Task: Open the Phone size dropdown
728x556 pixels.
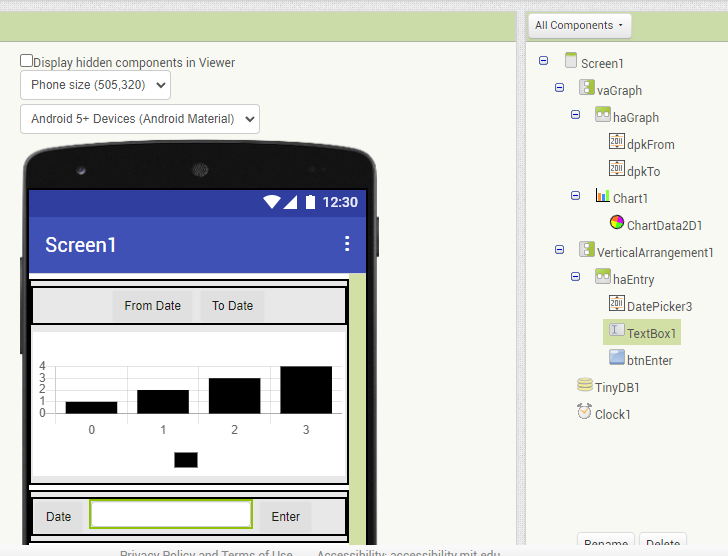Action: [95, 85]
